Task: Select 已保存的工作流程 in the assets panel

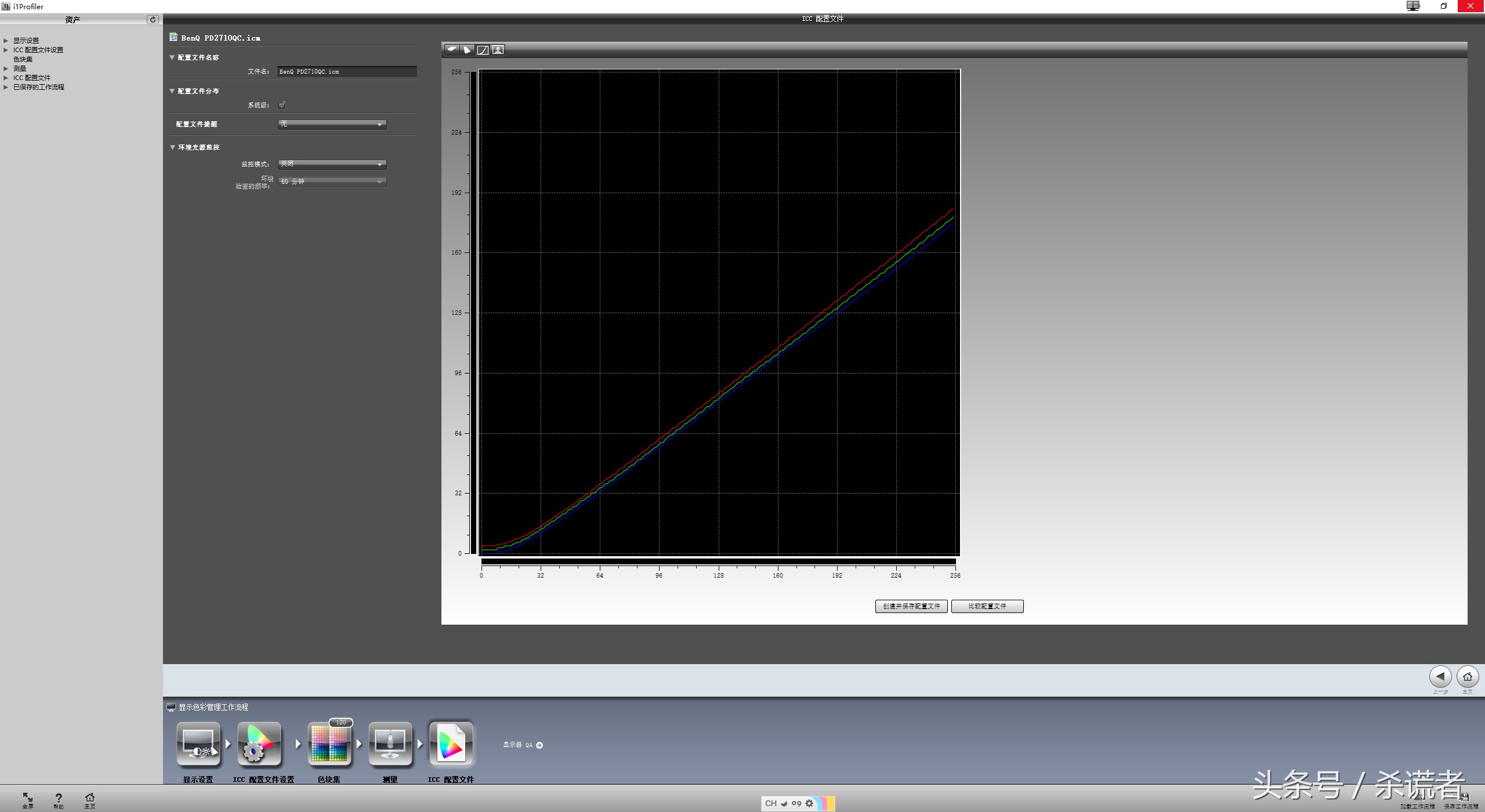Action: 39,87
